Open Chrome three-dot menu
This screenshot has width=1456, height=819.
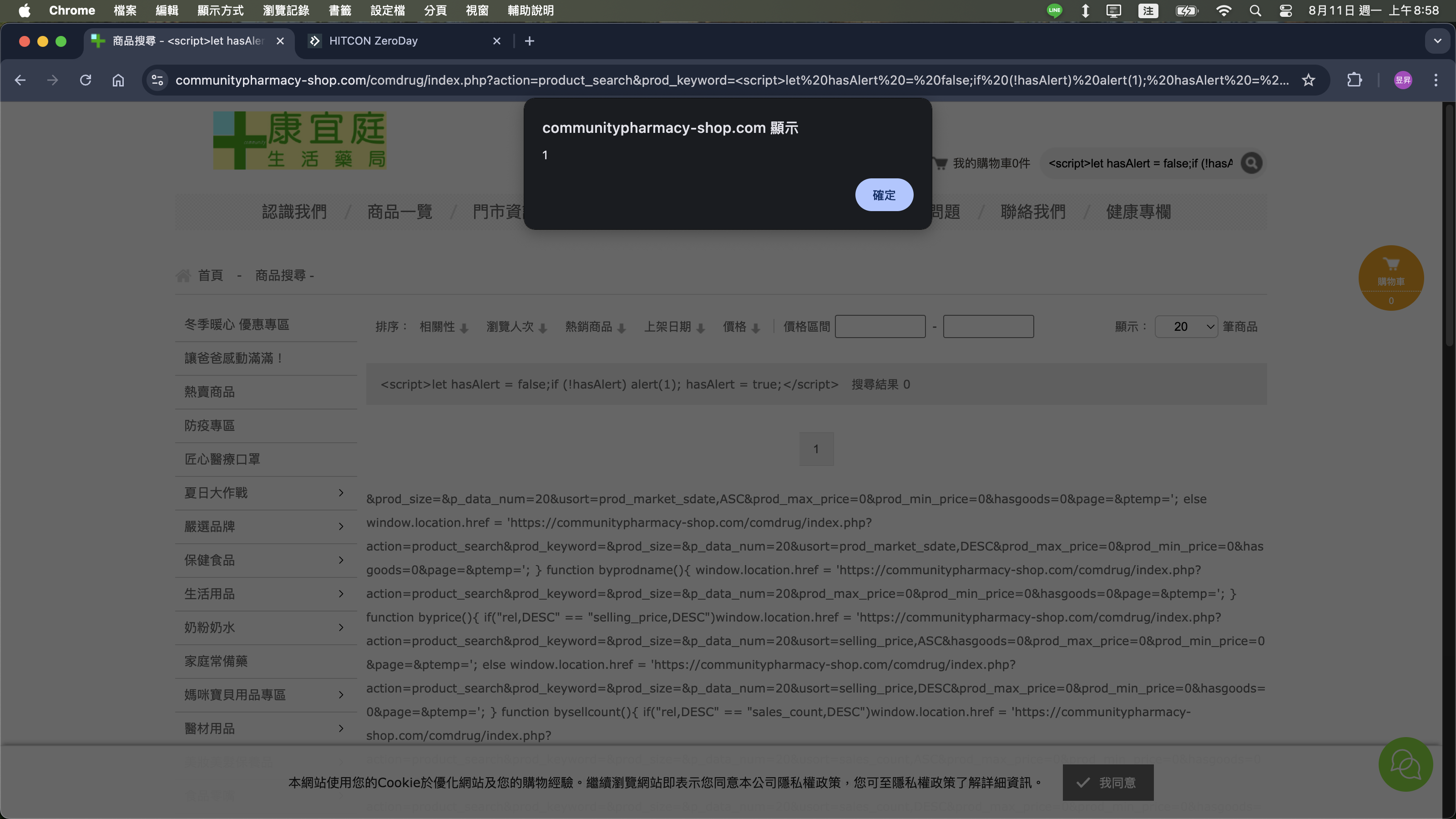coord(1436,80)
